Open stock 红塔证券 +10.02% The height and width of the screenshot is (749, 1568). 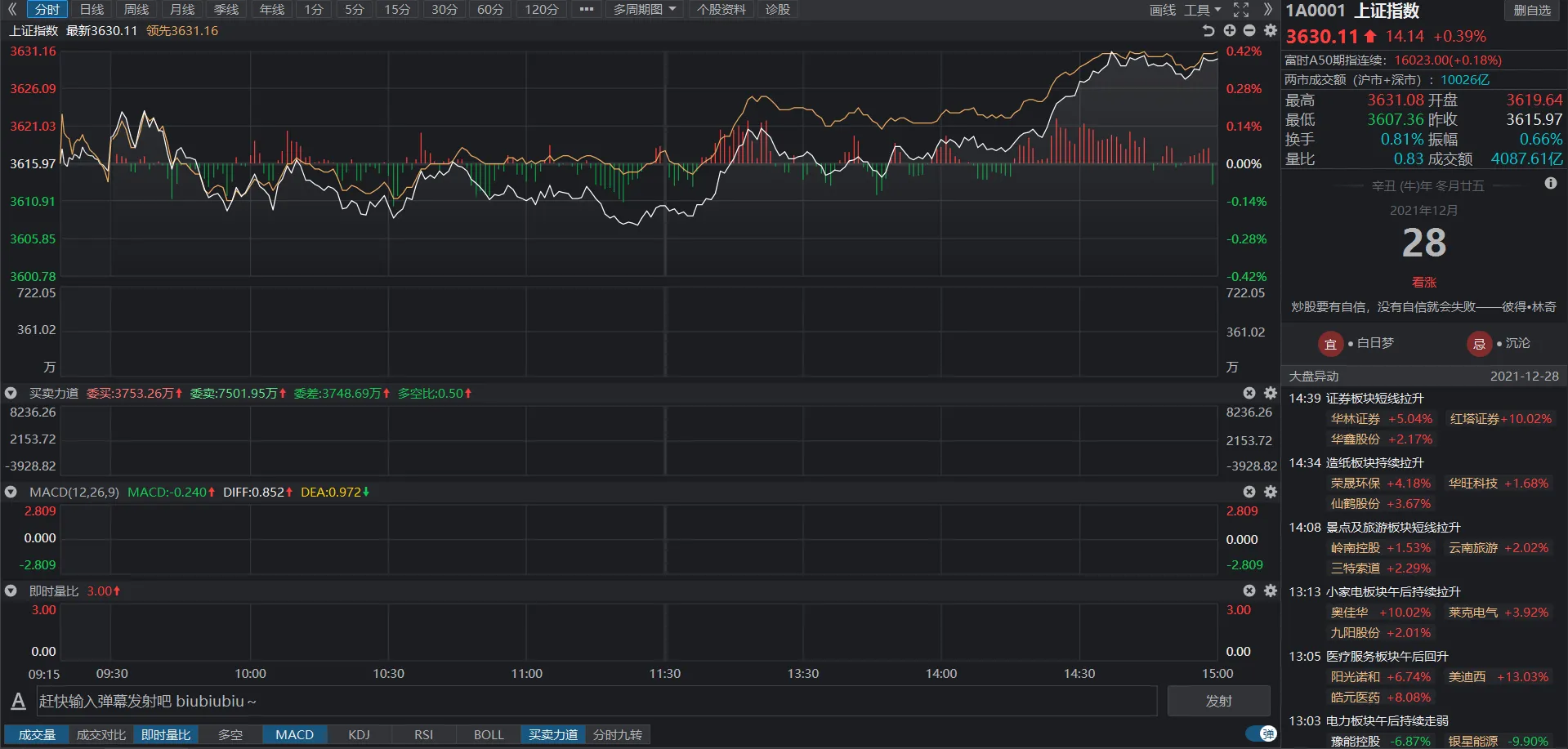point(1501,419)
